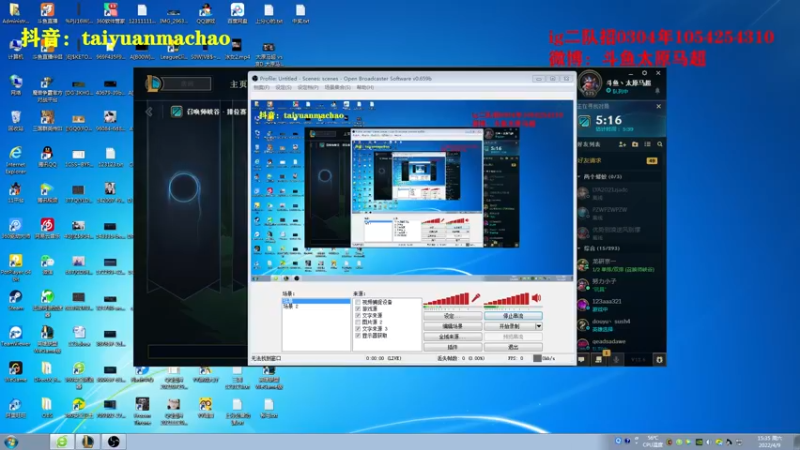Mute the desktop speaker icon in OBS
The width and height of the screenshot is (800, 450).
[536, 297]
